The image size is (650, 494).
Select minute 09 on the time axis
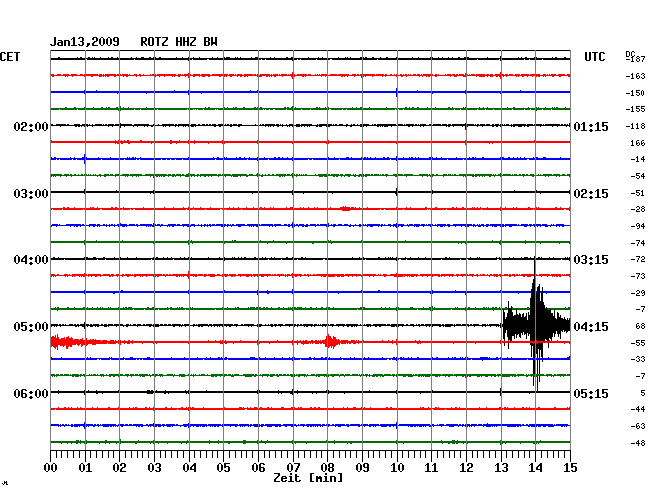coord(362,467)
